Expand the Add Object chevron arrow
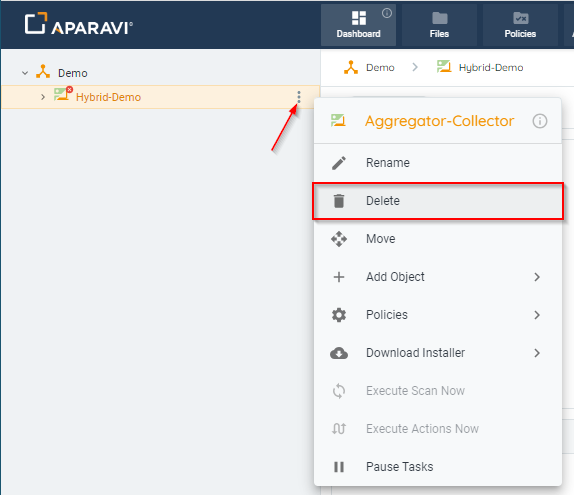Viewport: 574px width, 495px height. 537,277
